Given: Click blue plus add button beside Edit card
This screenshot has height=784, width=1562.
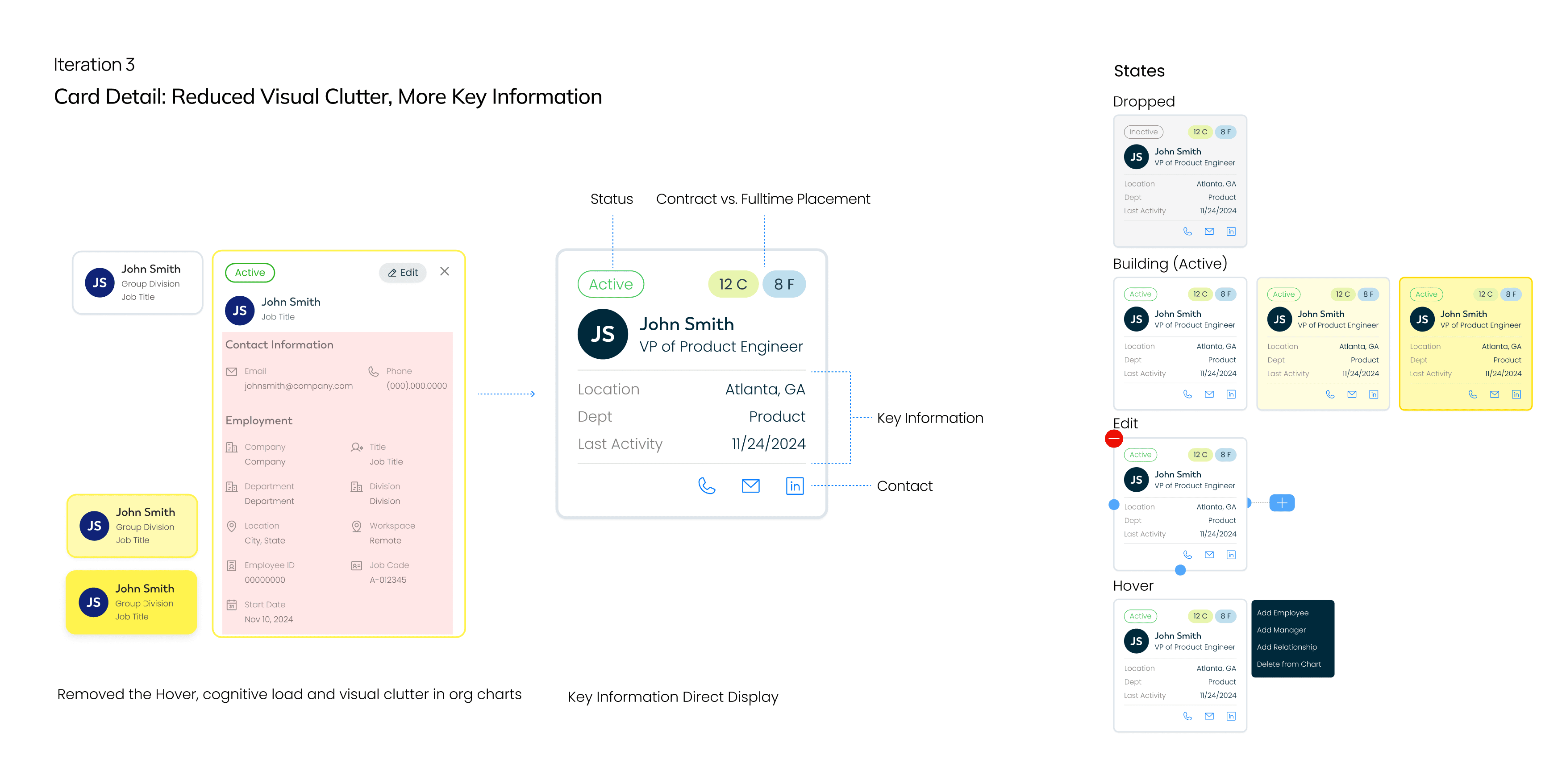Looking at the screenshot, I should (x=1282, y=503).
